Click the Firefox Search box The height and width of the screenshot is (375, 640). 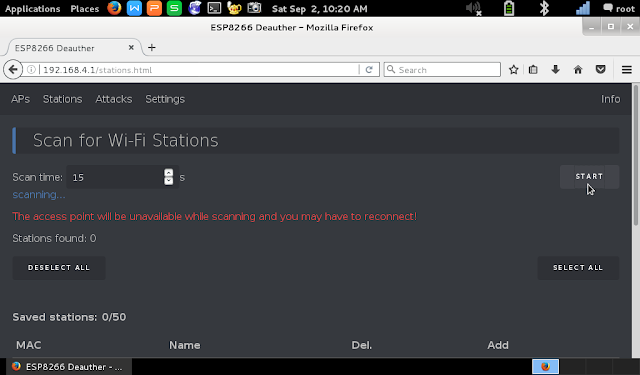[x=442, y=70]
